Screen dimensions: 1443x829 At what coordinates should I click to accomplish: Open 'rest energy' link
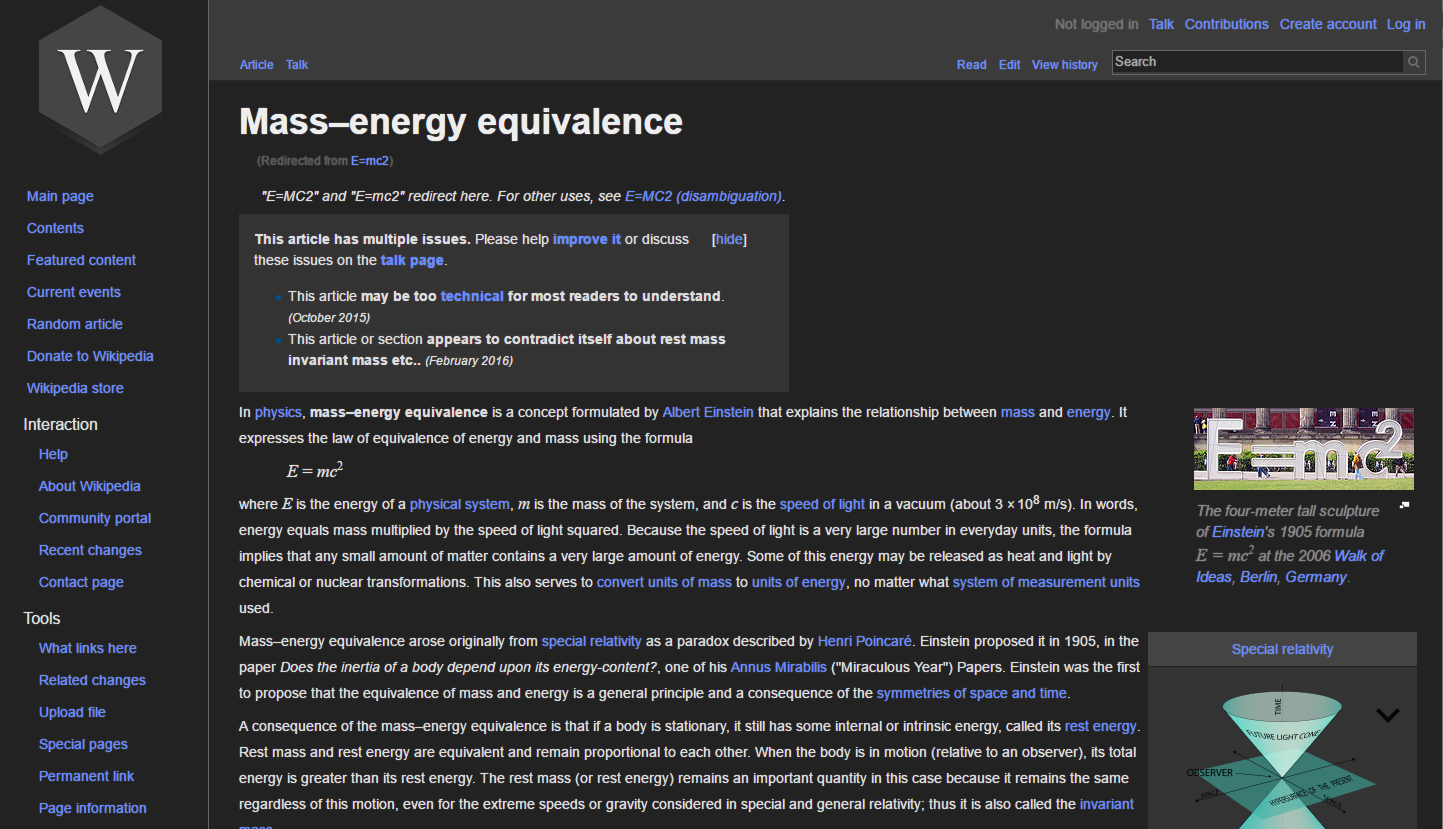point(1100,726)
